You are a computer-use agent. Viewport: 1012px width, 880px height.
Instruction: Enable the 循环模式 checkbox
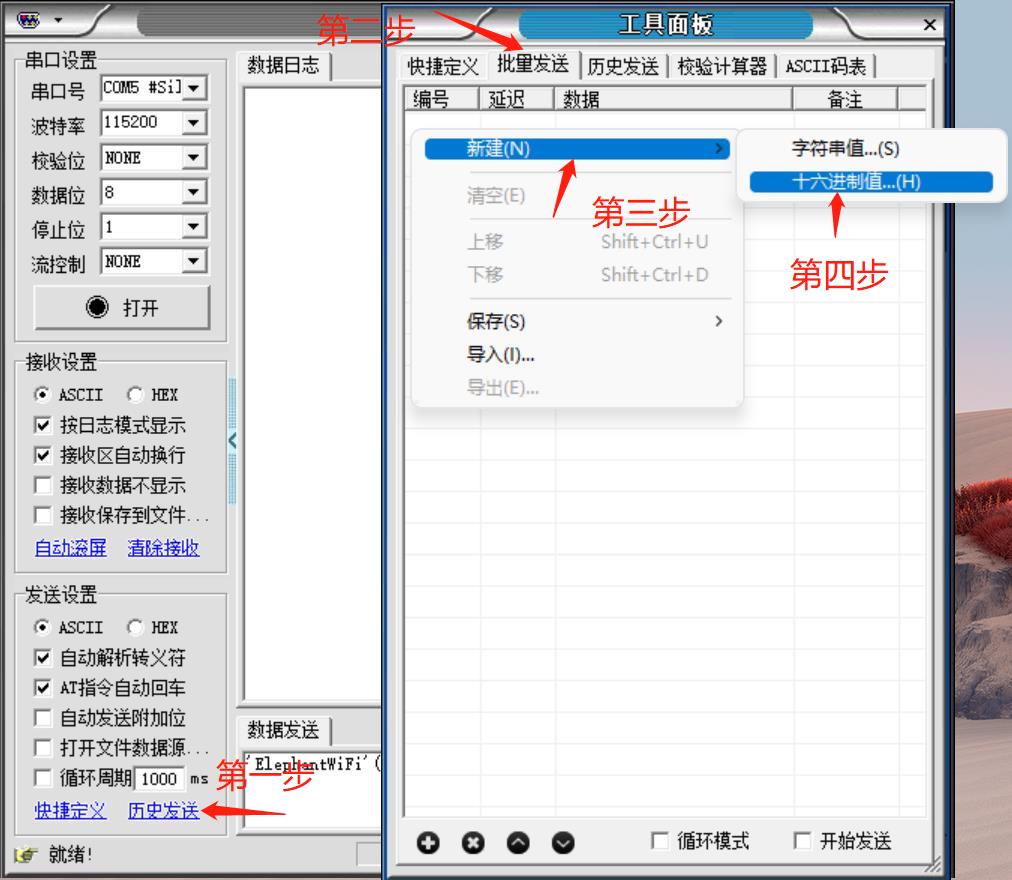pos(660,841)
